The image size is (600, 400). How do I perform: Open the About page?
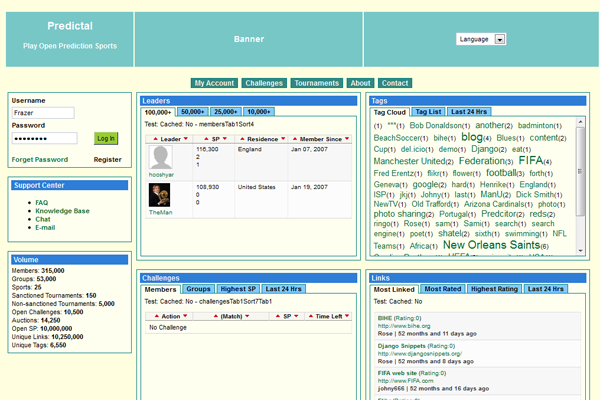tap(360, 83)
